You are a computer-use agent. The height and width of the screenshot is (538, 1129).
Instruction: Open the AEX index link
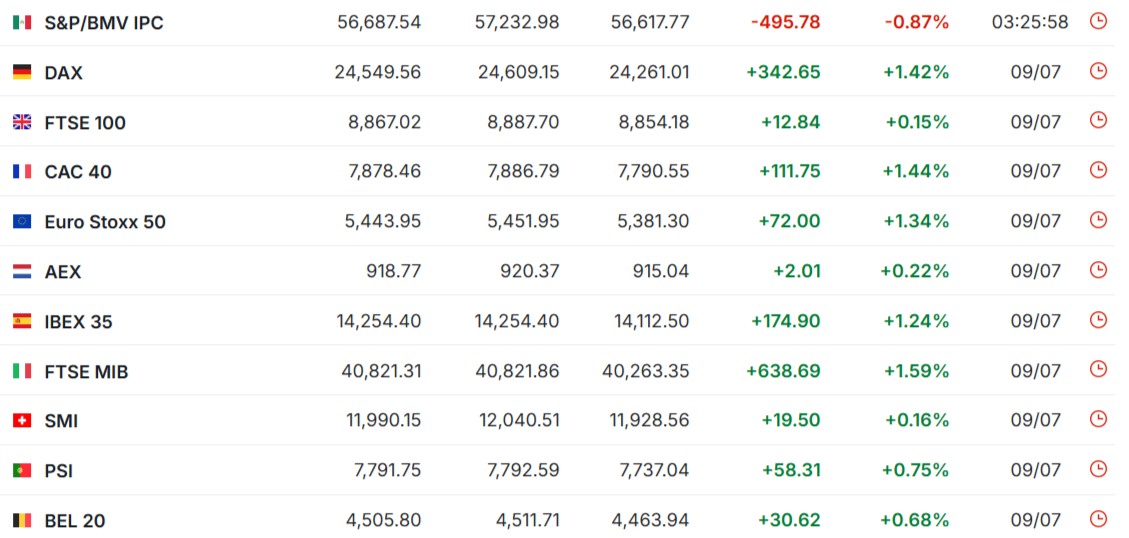click(x=63, y=272)
